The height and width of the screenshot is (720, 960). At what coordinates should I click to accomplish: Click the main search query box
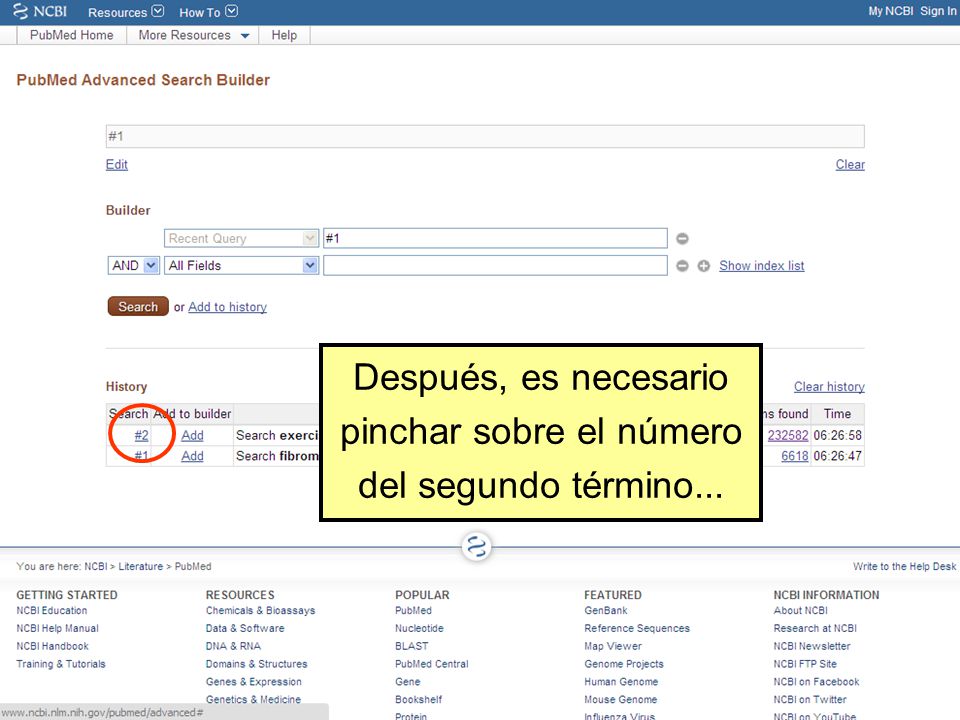(x=485, y=136)
